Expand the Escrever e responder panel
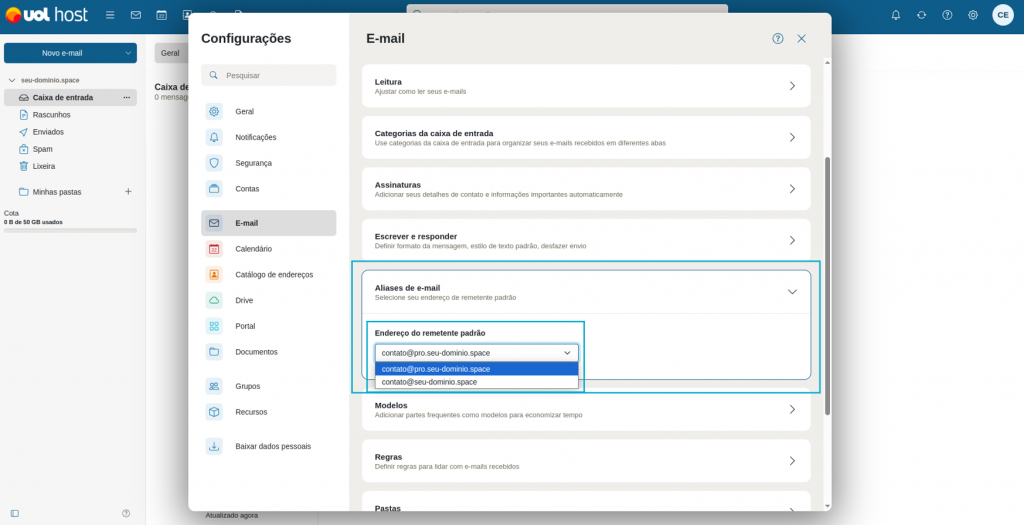This screenshot has height=525, width=1024. coord(586,240)
